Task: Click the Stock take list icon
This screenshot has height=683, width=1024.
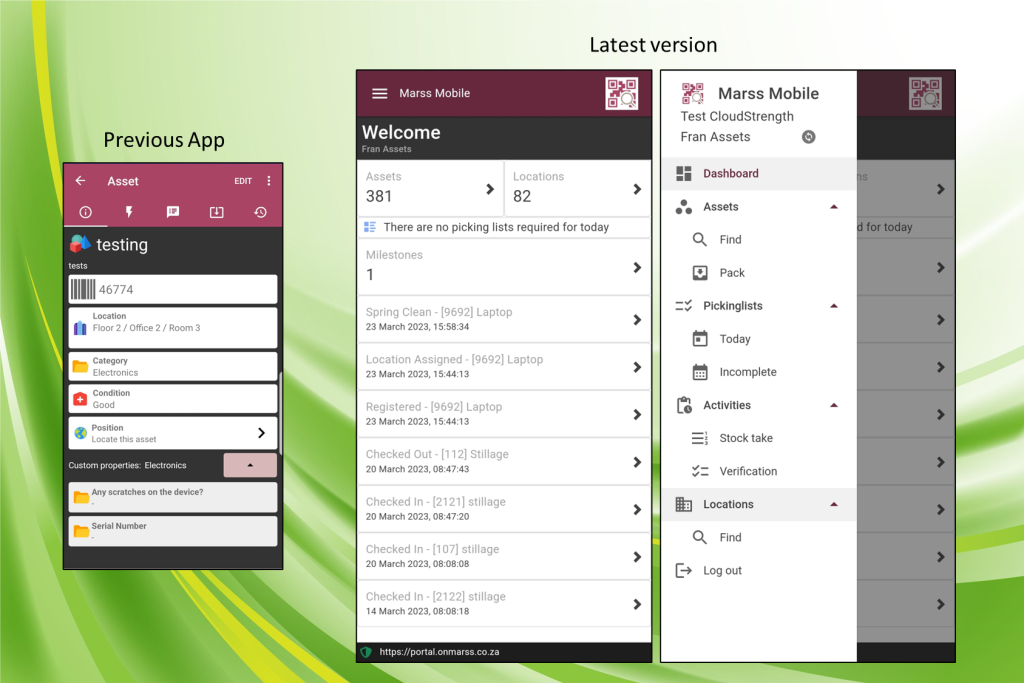Action: pyautogui.click(x=700, y=438)
